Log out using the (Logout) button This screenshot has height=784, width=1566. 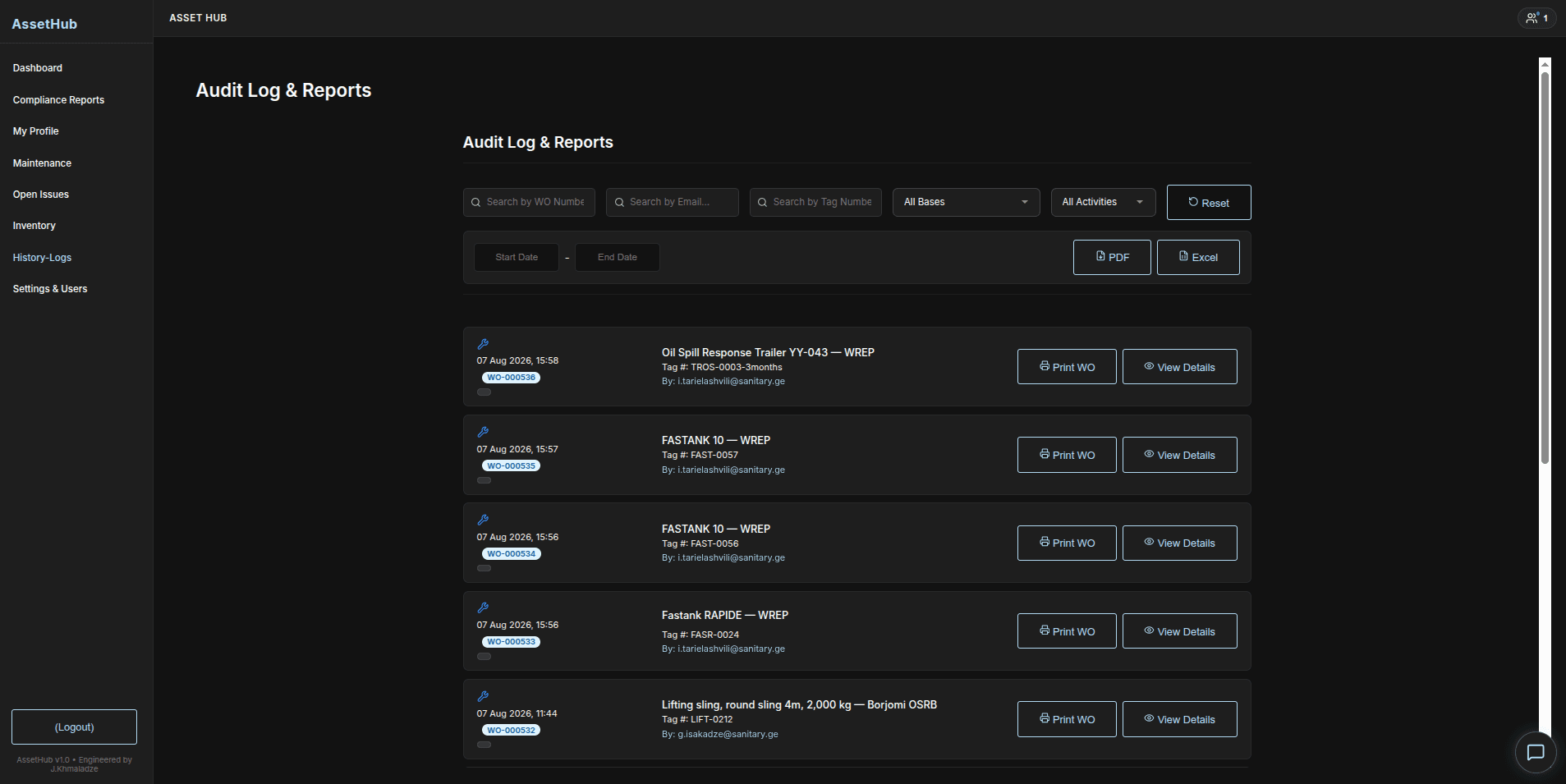[x=74, y=727]
